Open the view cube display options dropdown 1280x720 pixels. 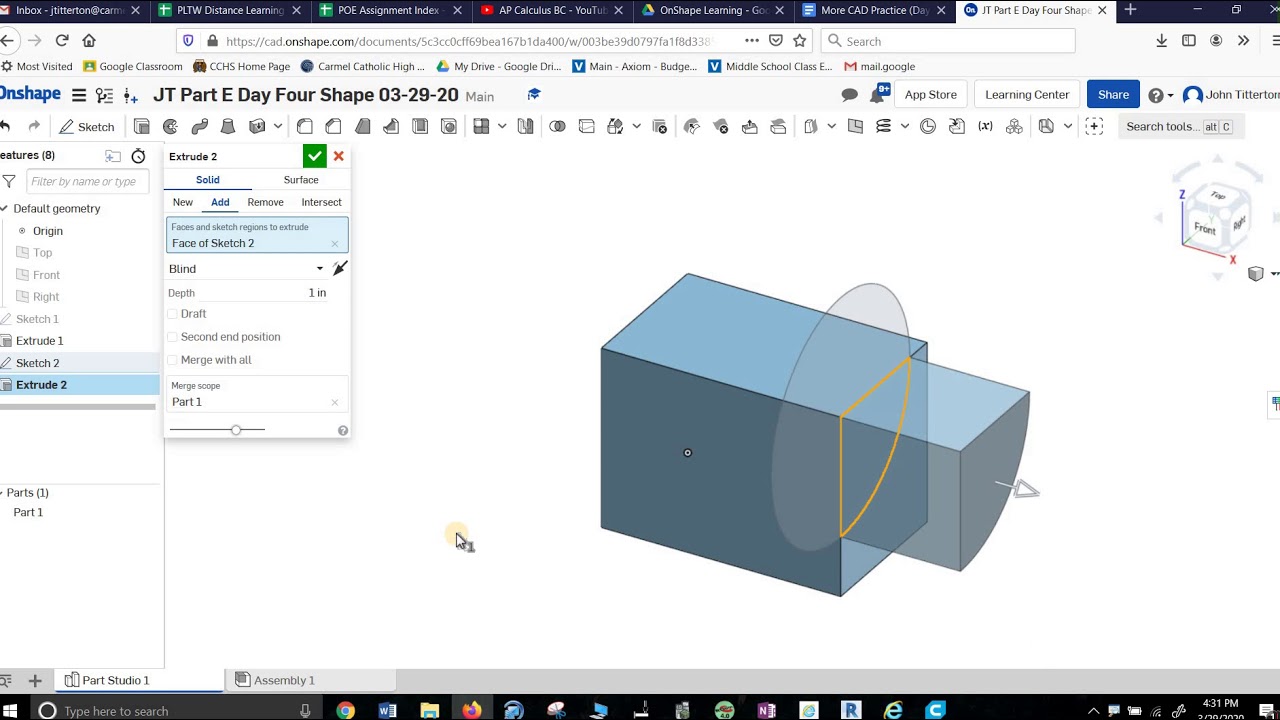(x=1263, y=274)
